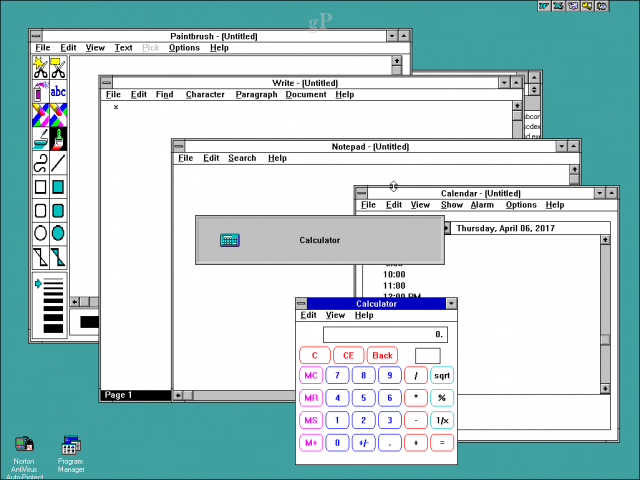Open the Calendar window control menu box
The height and width of the screenshot is (480, 640).
coord(361,193)
